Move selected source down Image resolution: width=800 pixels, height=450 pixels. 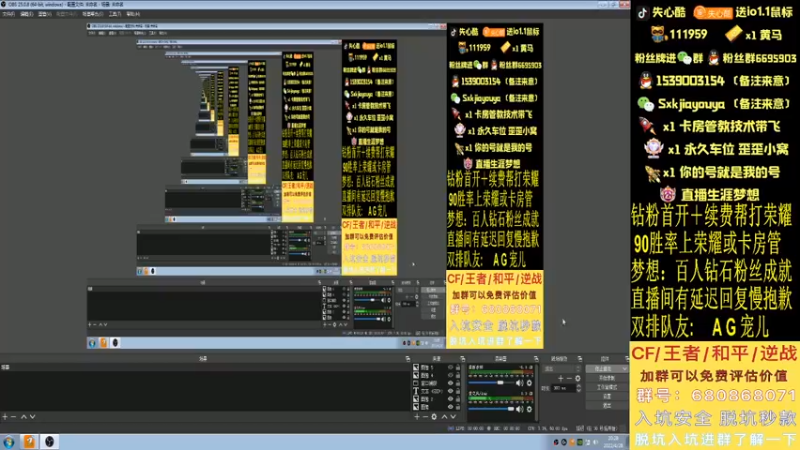453,416
